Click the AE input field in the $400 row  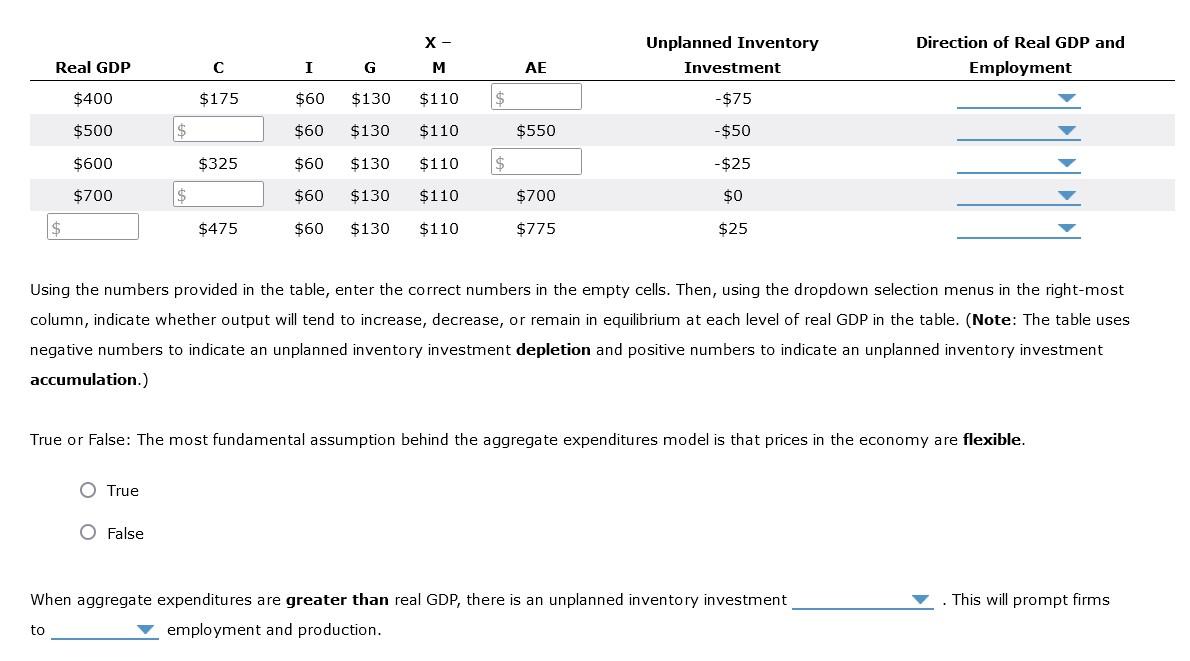pyautogui.click(x=536, y=96)
